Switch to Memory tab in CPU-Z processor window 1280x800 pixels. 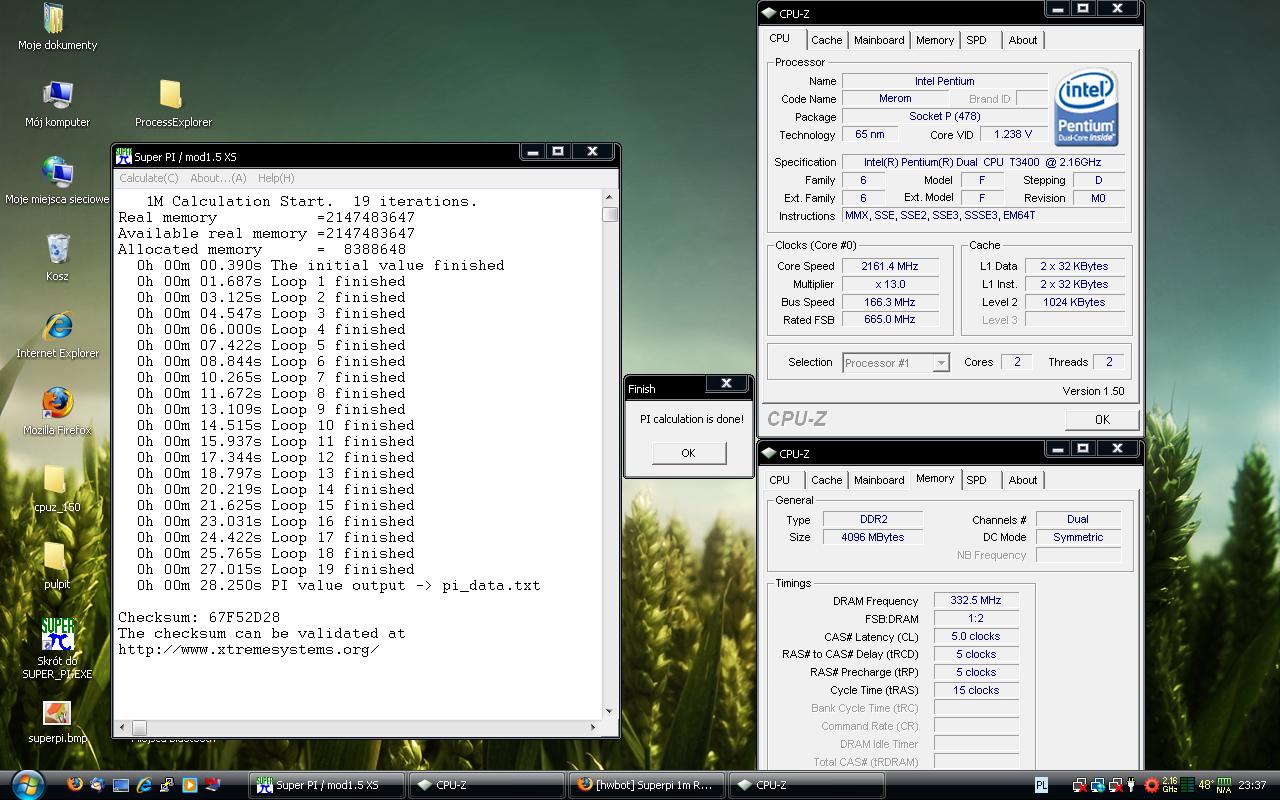tap(935, 40)
